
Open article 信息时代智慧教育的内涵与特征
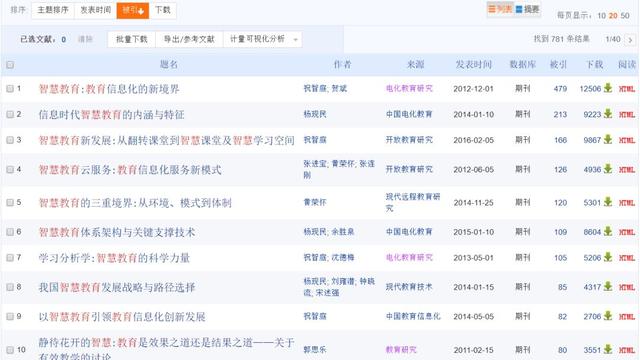pos(111,115)
